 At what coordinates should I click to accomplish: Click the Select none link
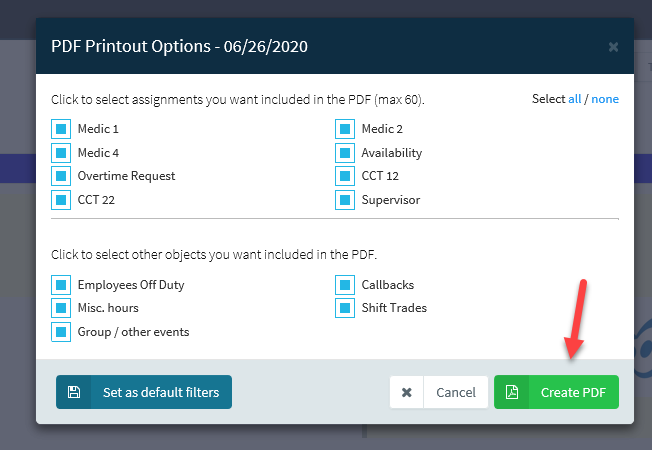(605, 100)
